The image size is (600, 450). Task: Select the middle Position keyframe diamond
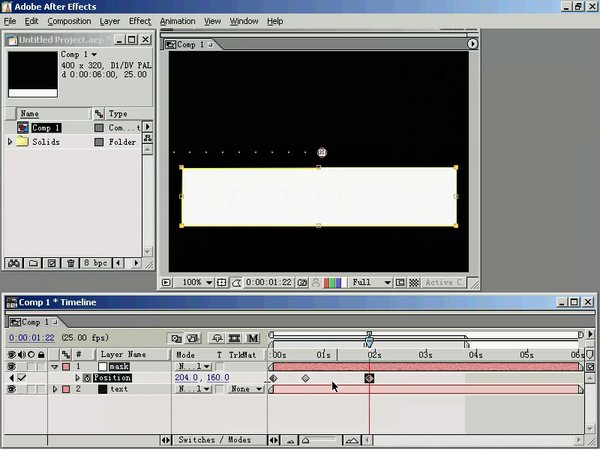[305, 378]
